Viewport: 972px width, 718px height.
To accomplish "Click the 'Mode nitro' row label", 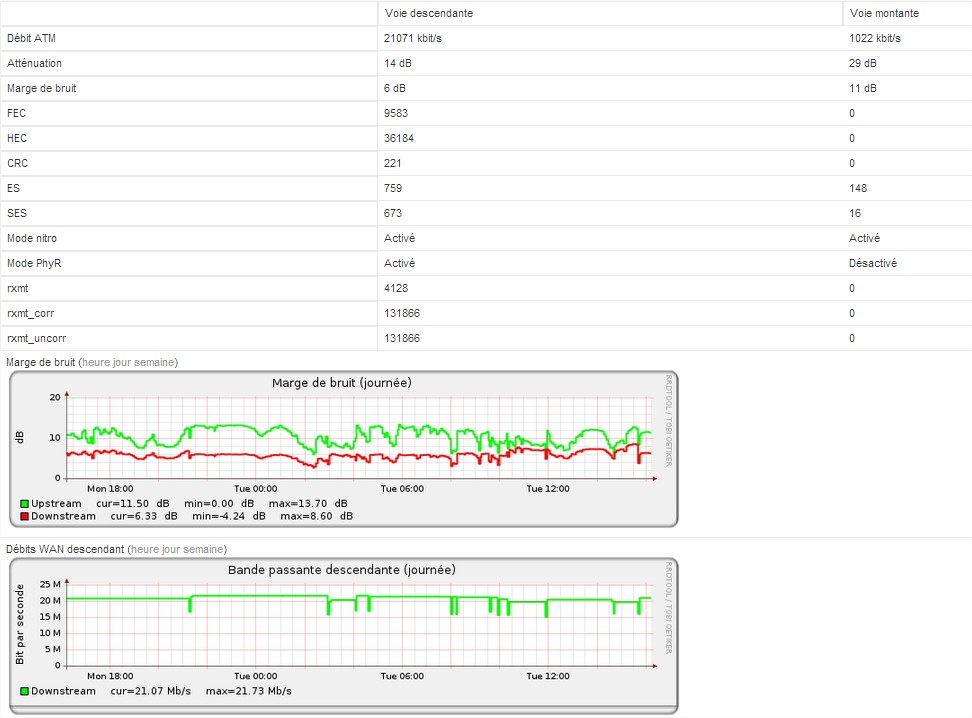I will tap(32, 238).
